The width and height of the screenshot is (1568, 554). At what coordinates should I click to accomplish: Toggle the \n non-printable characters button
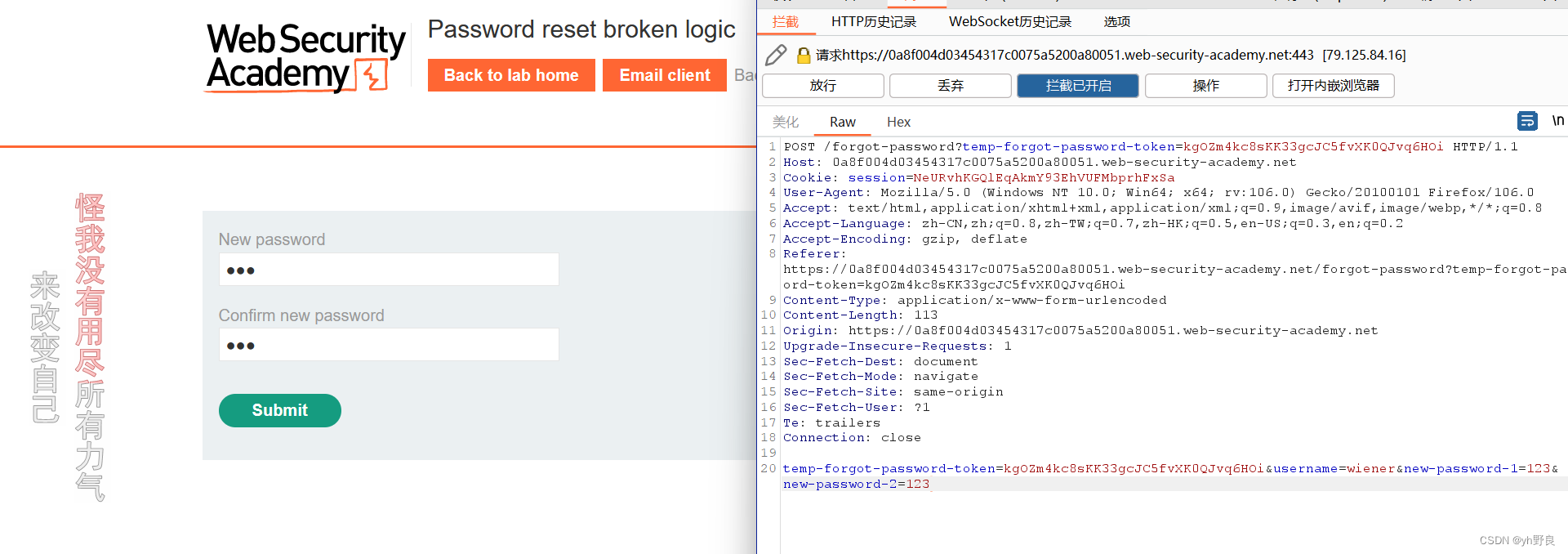point(1557,121)
